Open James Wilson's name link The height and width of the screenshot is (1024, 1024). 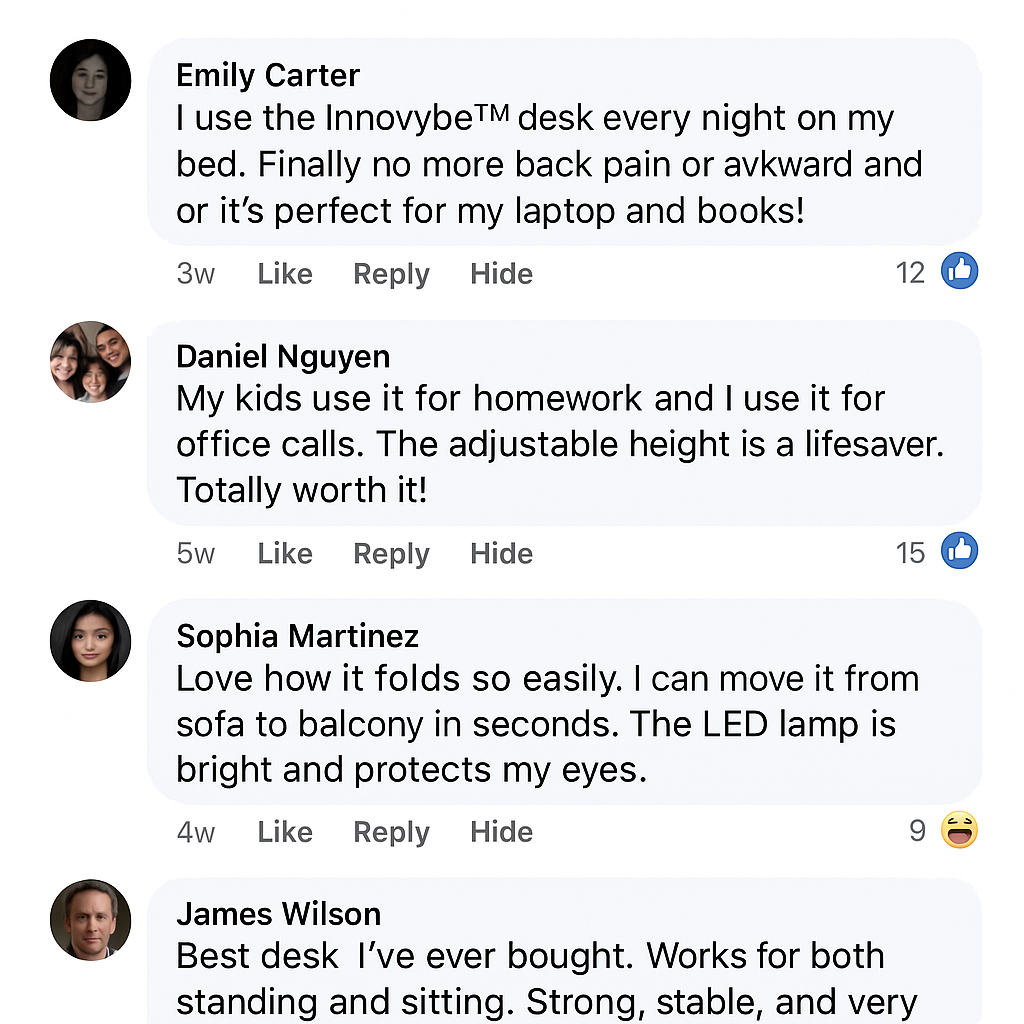(278, 914)
